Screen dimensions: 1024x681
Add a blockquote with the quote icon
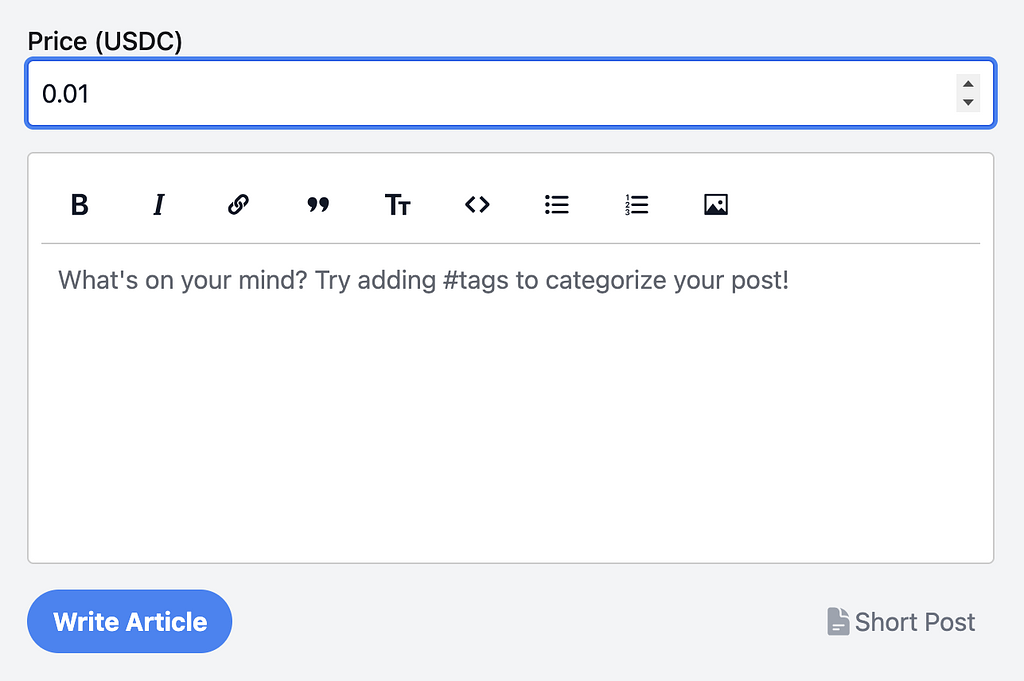coord(318,205)
